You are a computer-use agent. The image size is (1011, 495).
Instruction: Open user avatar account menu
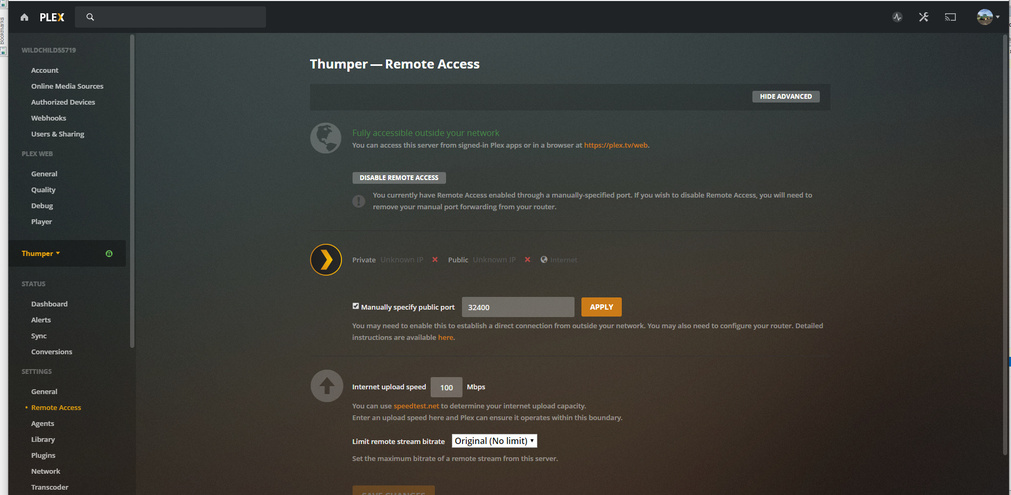point(988,17)
